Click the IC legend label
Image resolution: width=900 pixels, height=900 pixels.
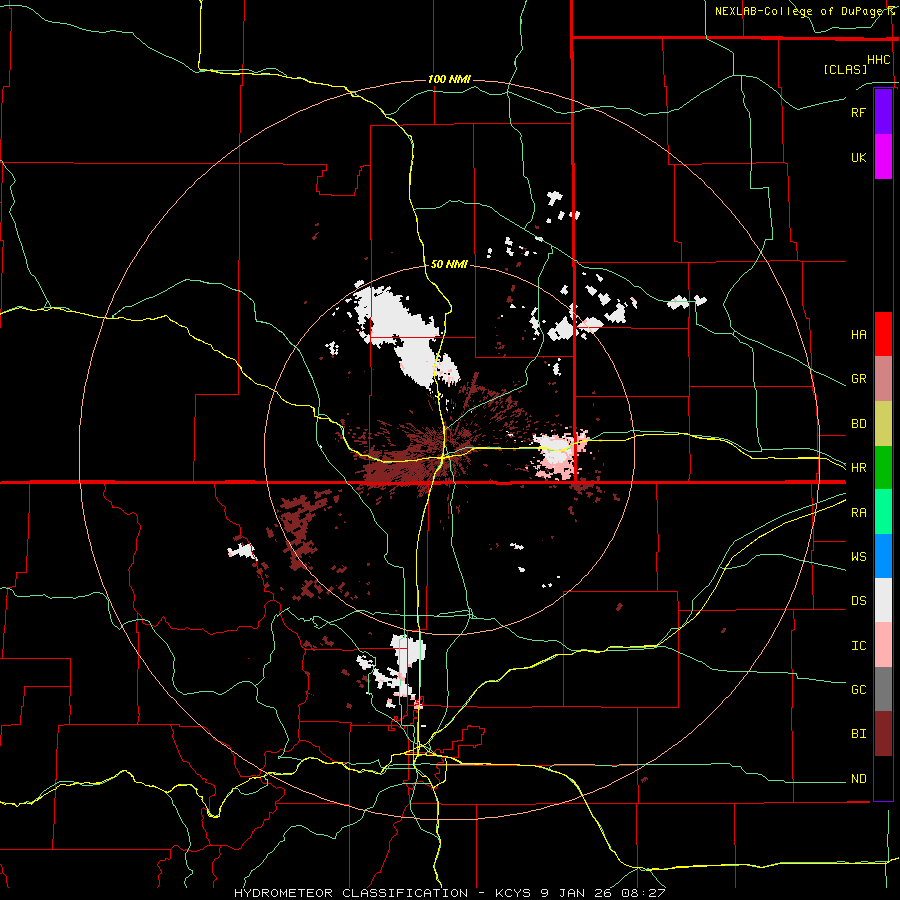(858, 646)
